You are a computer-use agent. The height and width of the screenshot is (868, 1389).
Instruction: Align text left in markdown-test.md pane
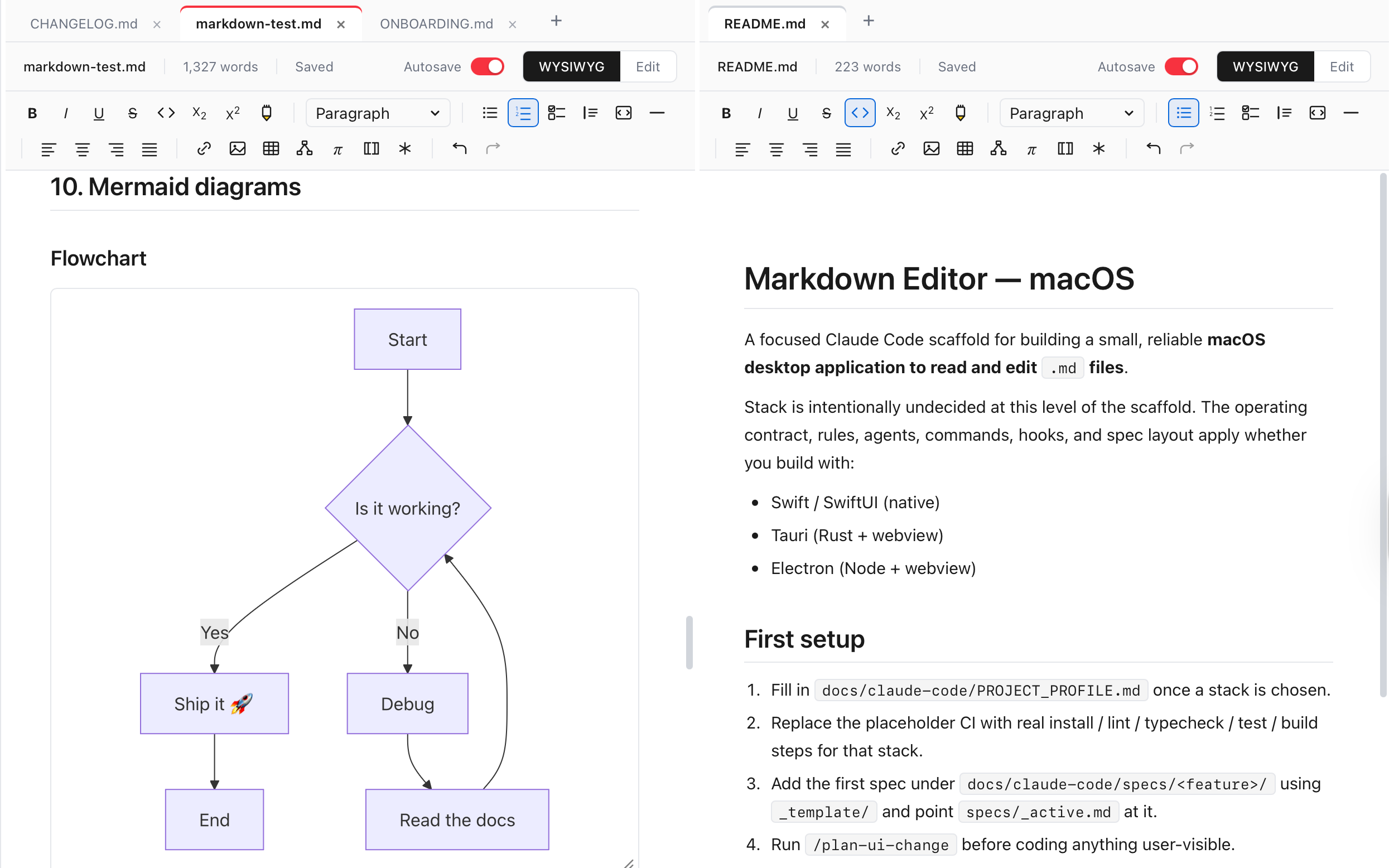(49, 150)
